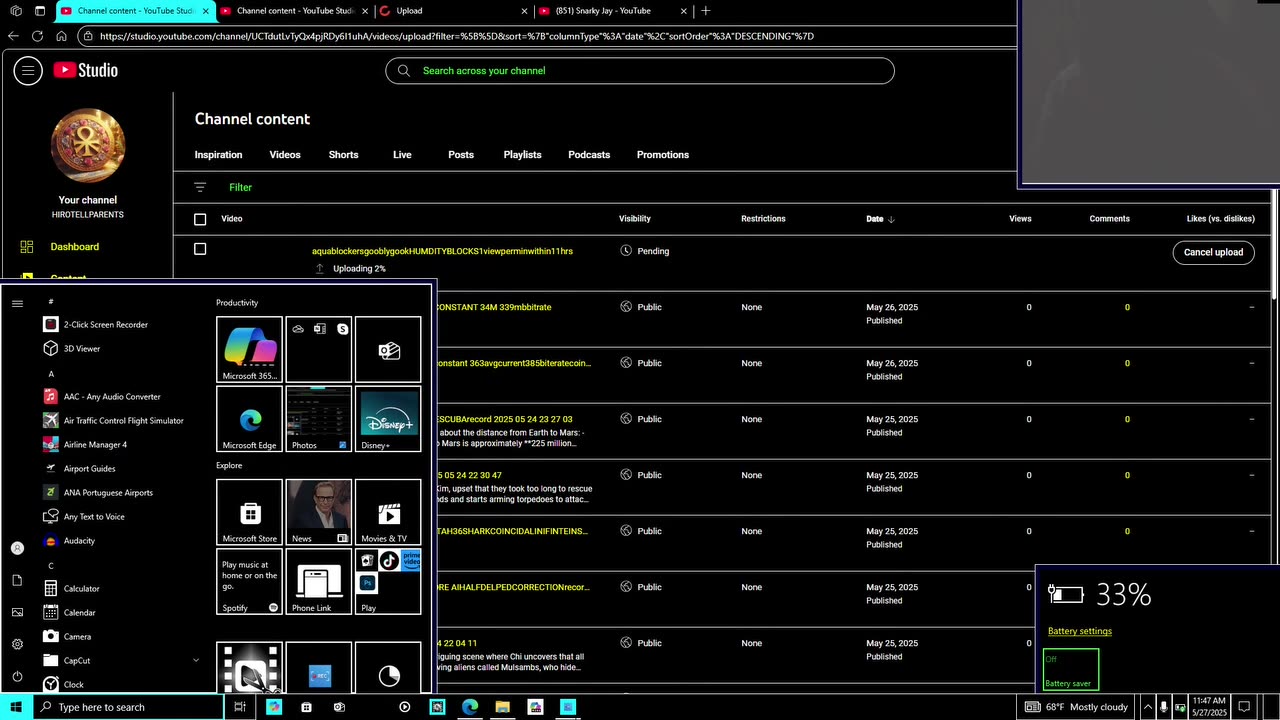Open Any Text to Voice
This screenshot has height=720, width=1280.
pyautogui.click(x=85, y=517)
